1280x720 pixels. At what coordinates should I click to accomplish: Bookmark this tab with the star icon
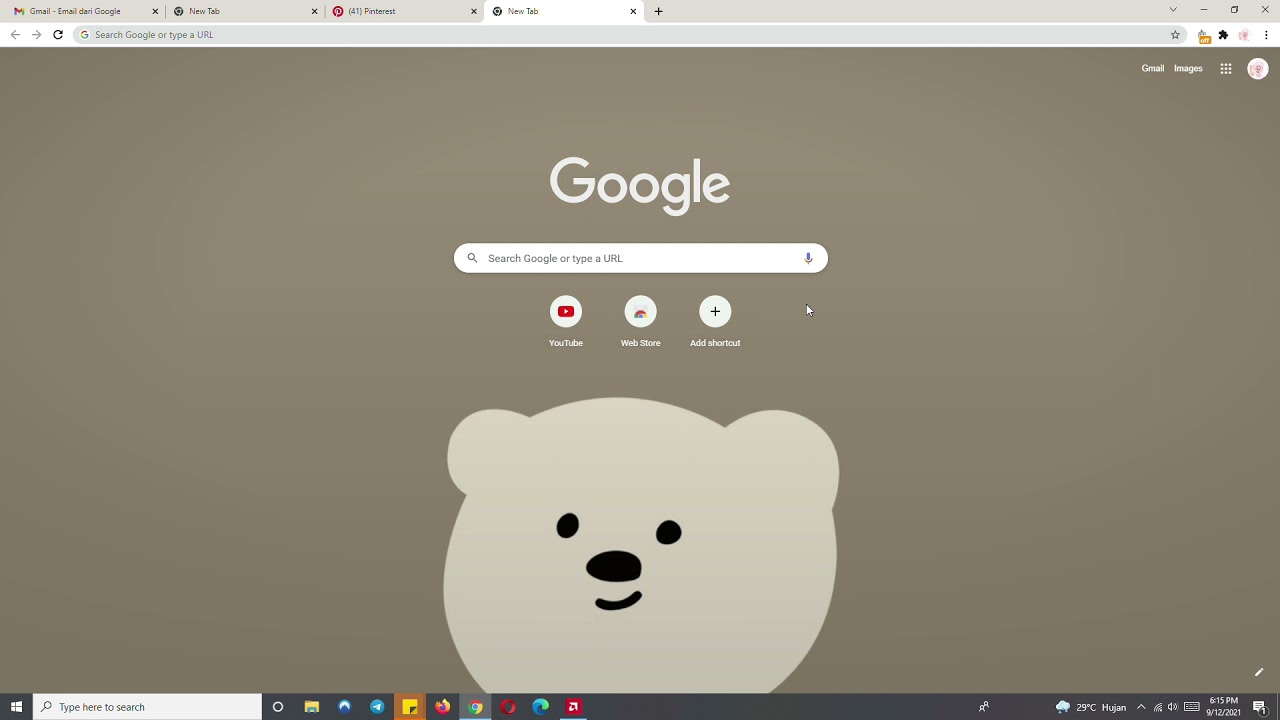1175,35
